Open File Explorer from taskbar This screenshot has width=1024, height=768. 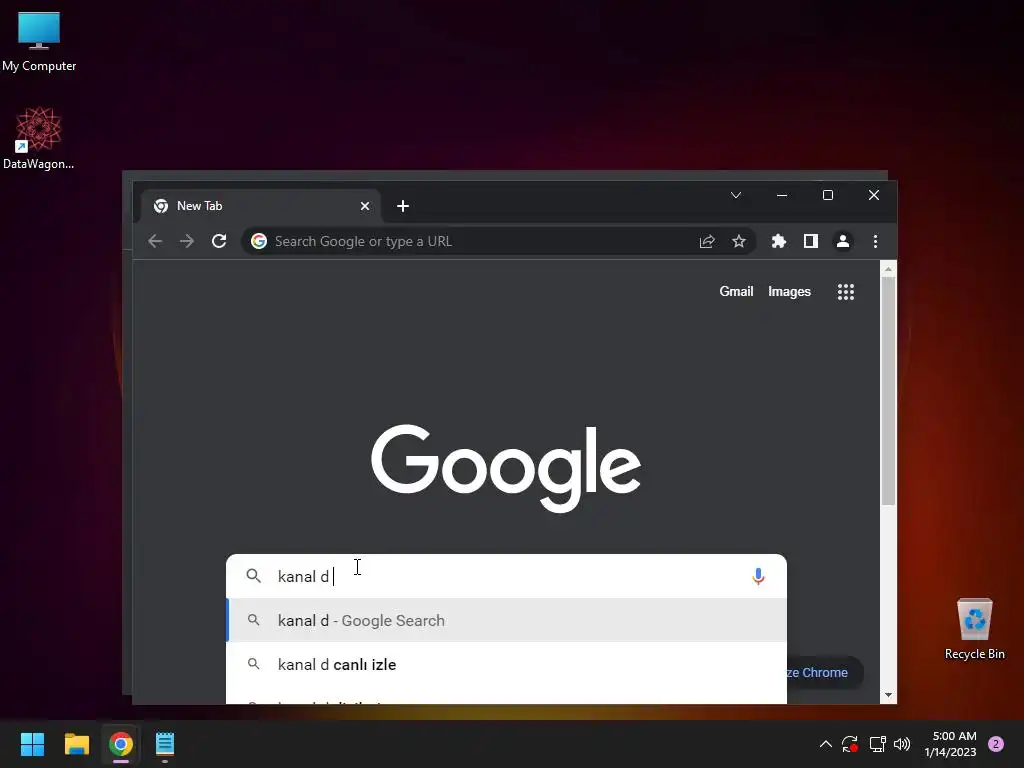click(76, 744)
